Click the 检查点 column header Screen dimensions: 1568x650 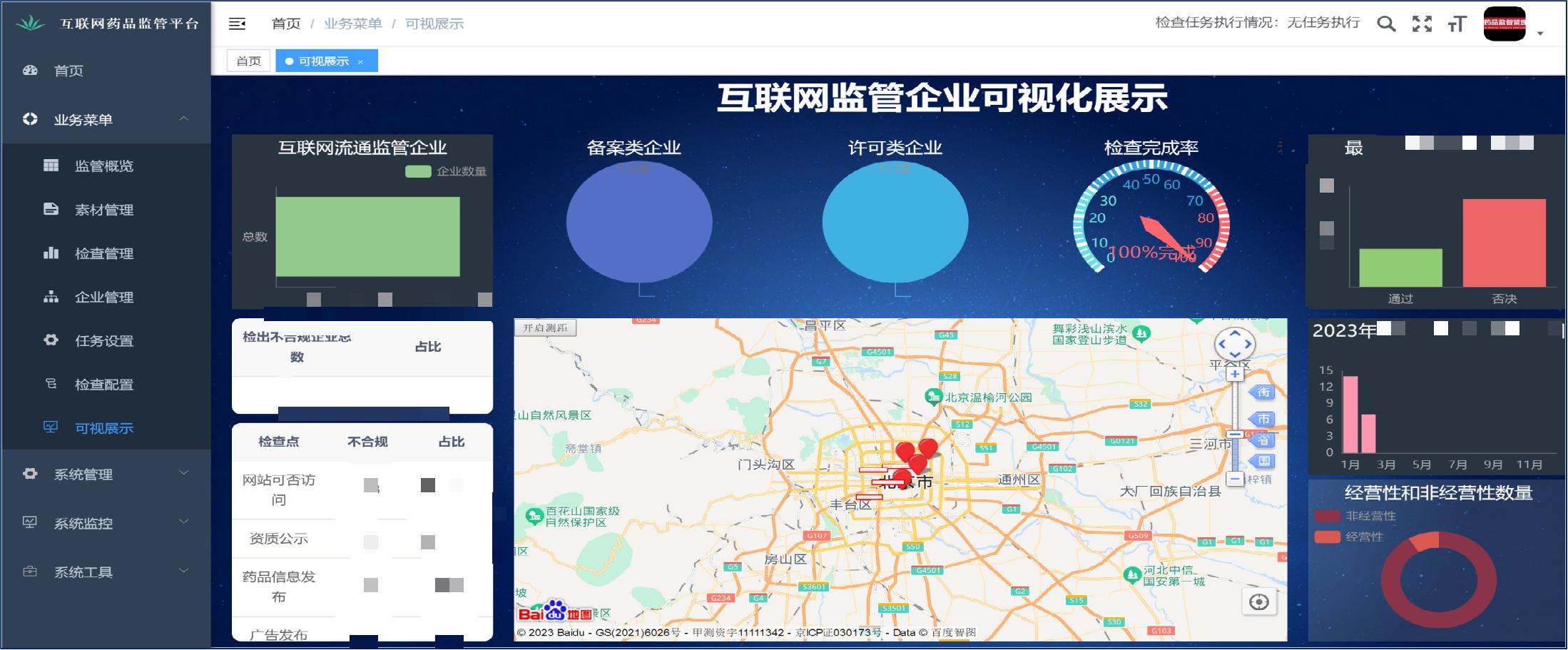[x=279, y=442]
